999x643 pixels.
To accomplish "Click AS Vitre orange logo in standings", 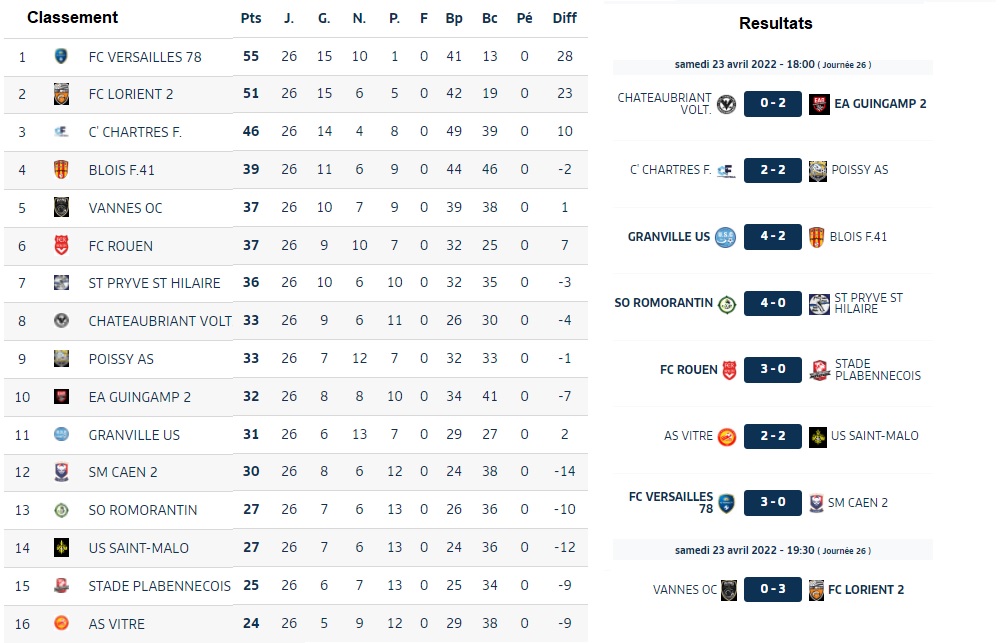I will tap(61, 623).
